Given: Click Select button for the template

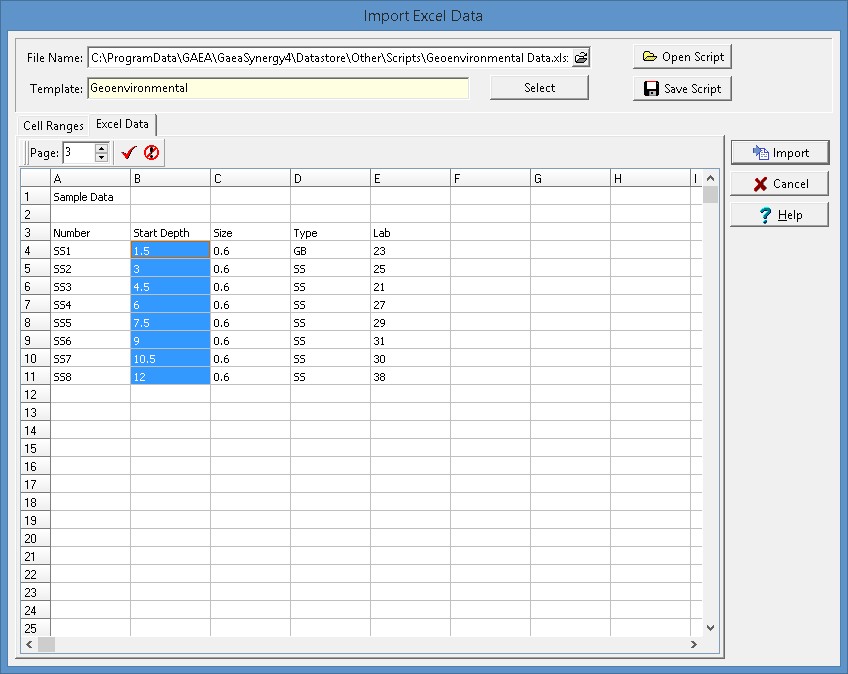Looking at the screenshot, I should point(539,88).
